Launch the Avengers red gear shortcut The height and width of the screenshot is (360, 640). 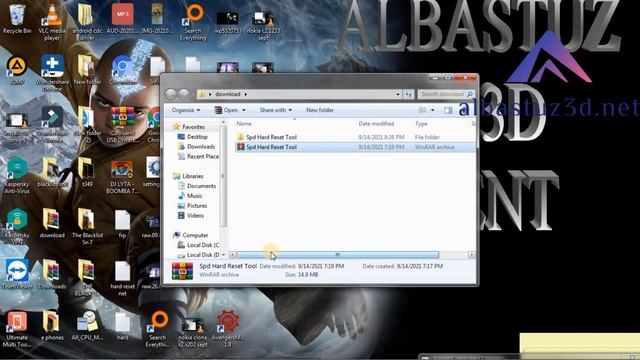(228, 329)
